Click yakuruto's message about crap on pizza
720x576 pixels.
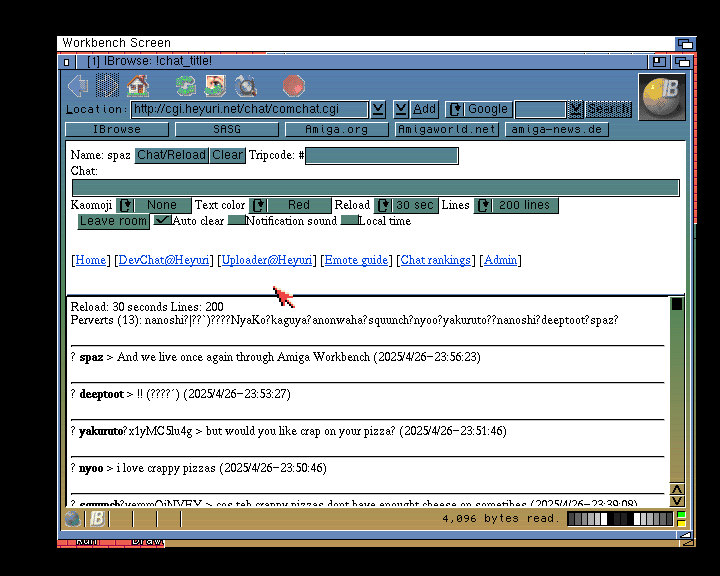[288, 431]
